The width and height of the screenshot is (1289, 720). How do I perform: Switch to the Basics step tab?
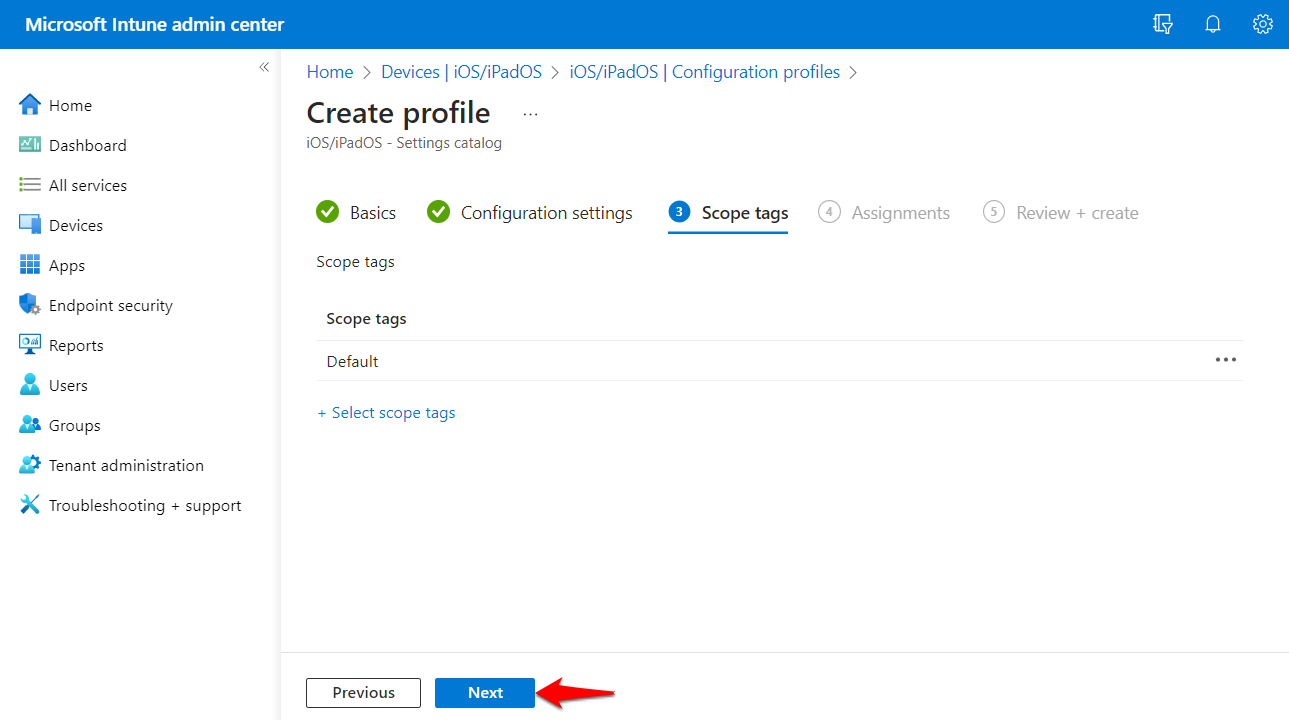pyautogui.click(x=356, y=213)
